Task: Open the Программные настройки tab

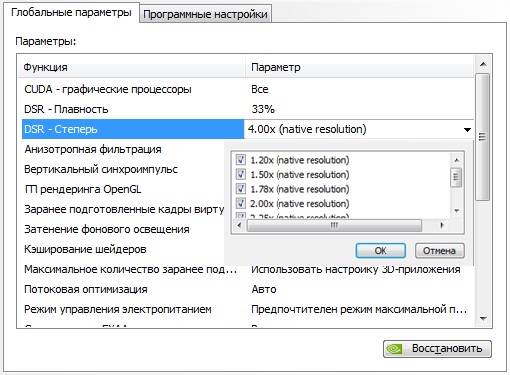Action: tap(205, 14)
